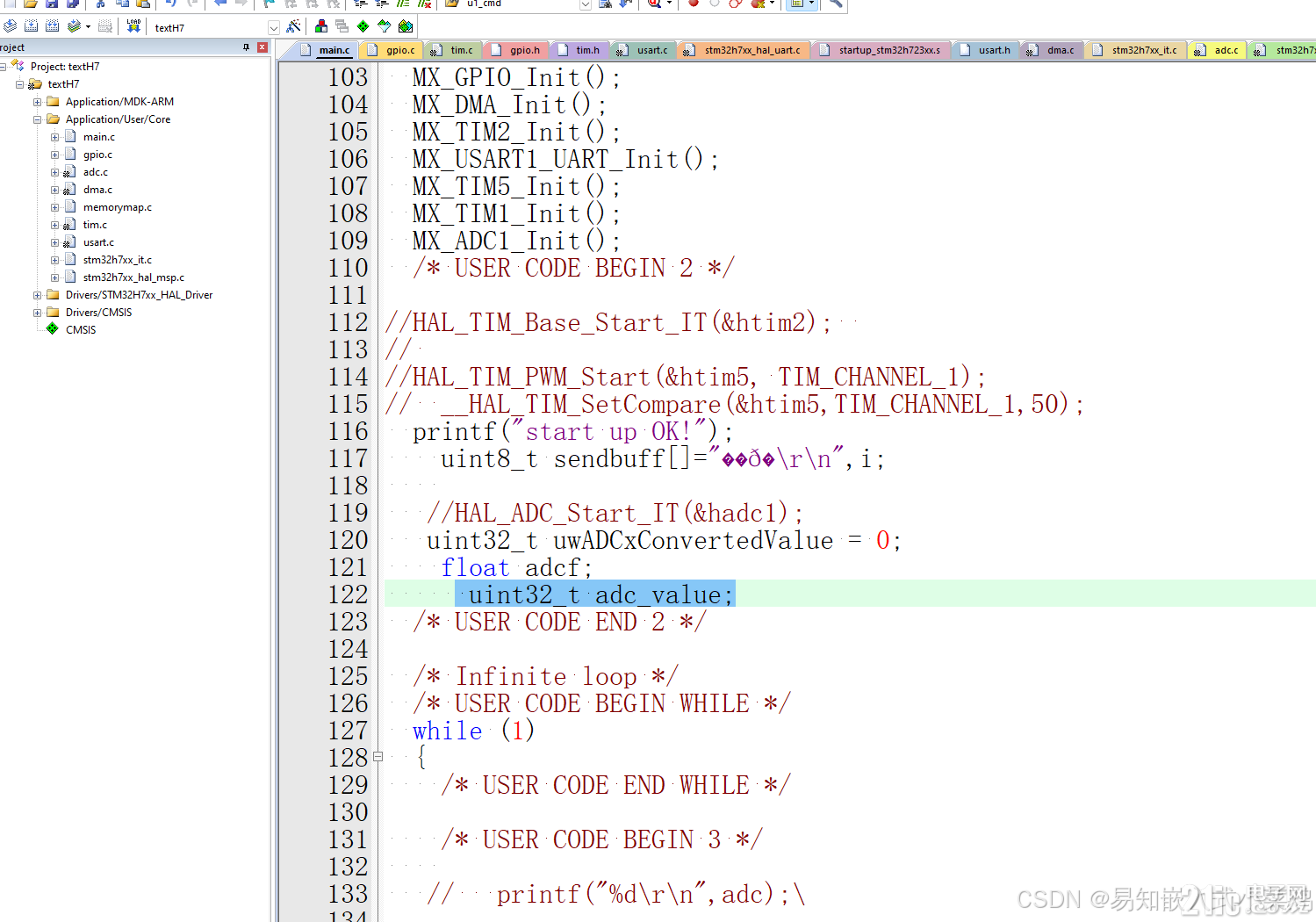
Task: Click the Batch build icon
Action: click(x=74, y=26)
